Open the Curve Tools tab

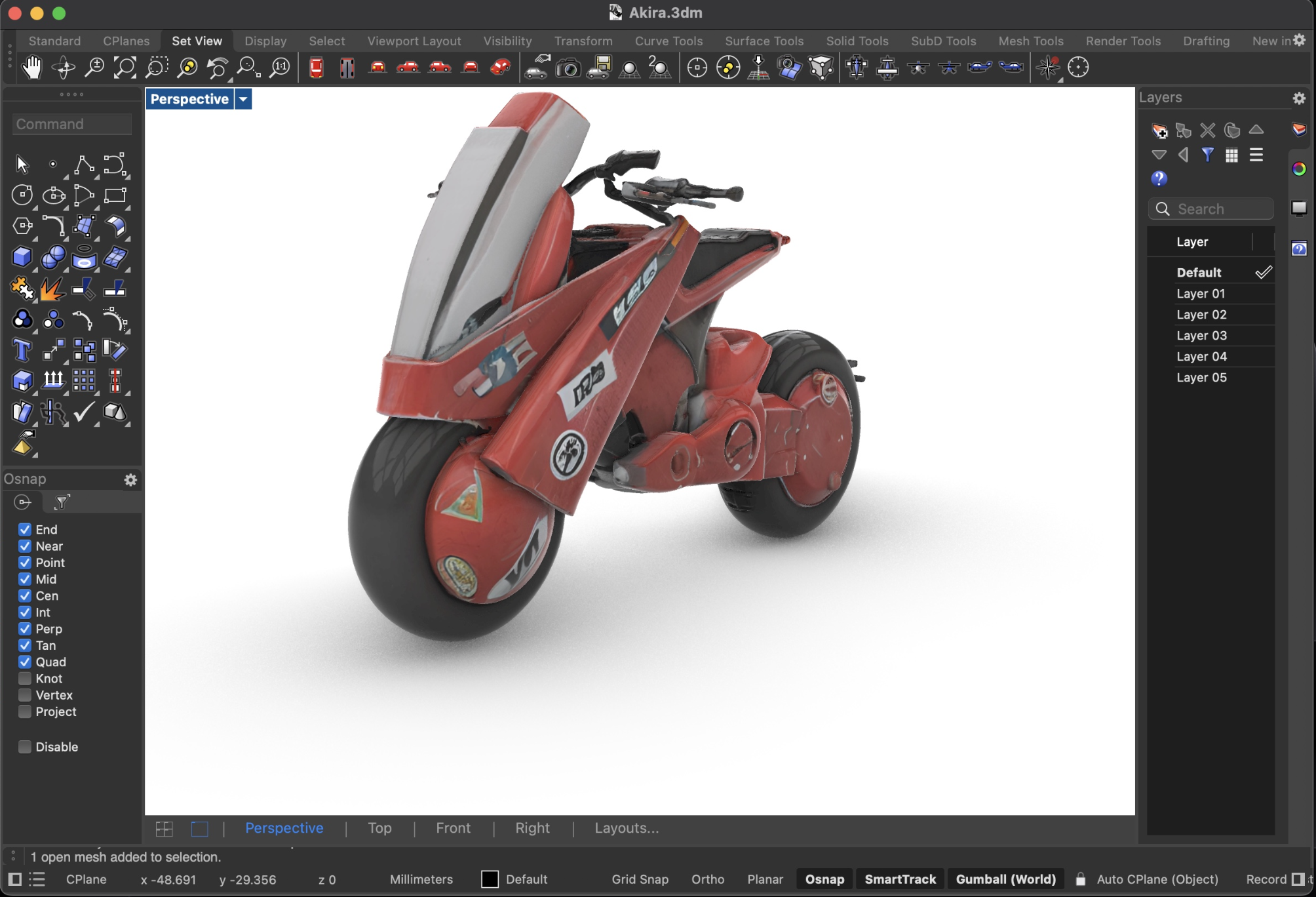pos(668,41)
